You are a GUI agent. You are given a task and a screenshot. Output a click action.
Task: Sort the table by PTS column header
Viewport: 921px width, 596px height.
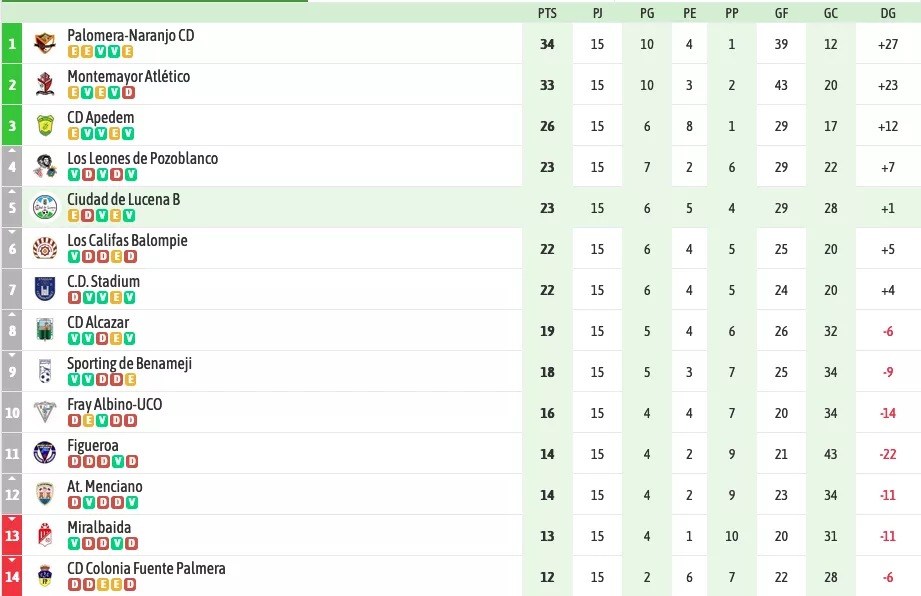[547, 13]
